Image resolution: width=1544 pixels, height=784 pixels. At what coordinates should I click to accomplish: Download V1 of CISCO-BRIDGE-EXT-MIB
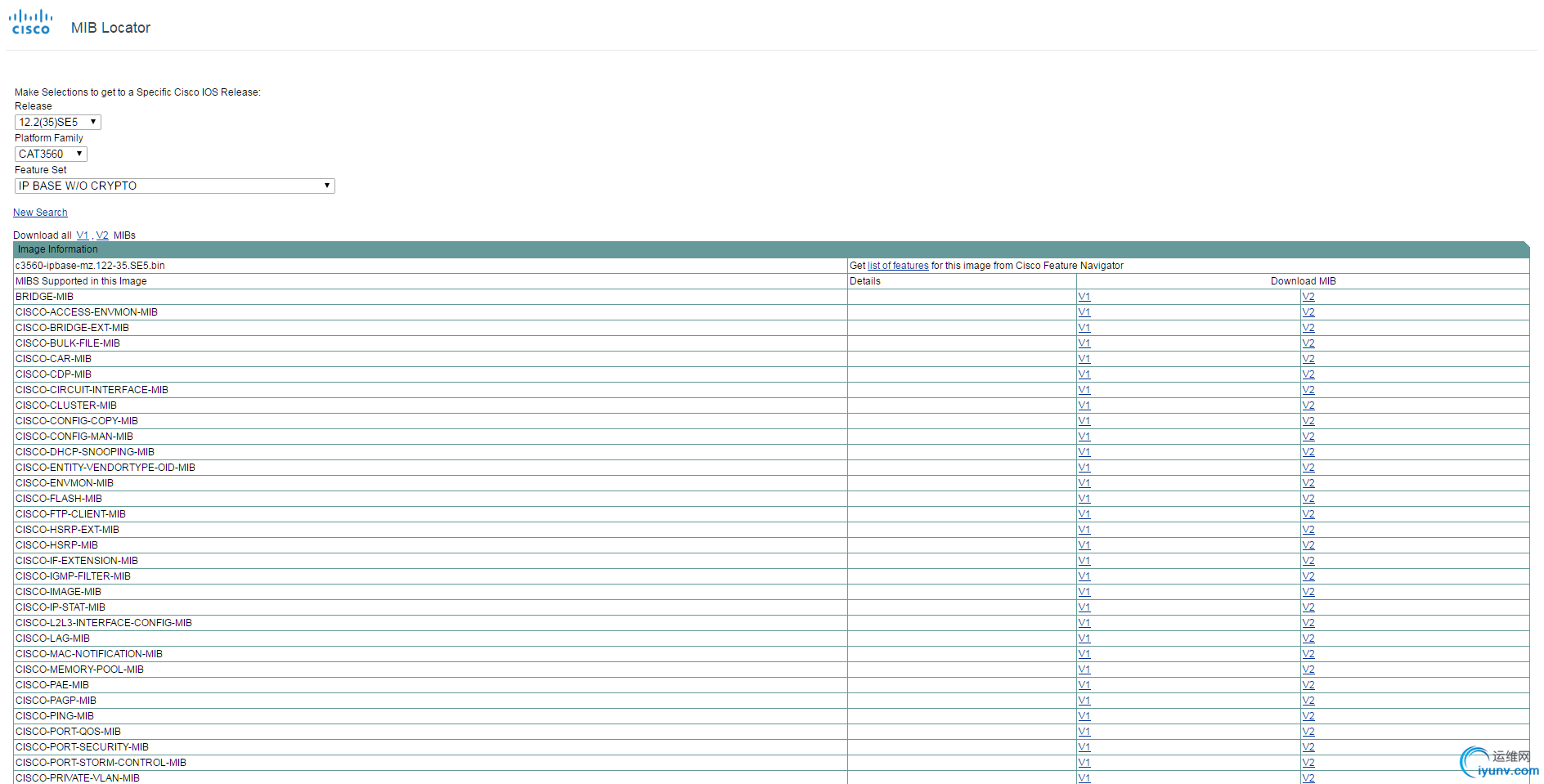(1084, 328)
